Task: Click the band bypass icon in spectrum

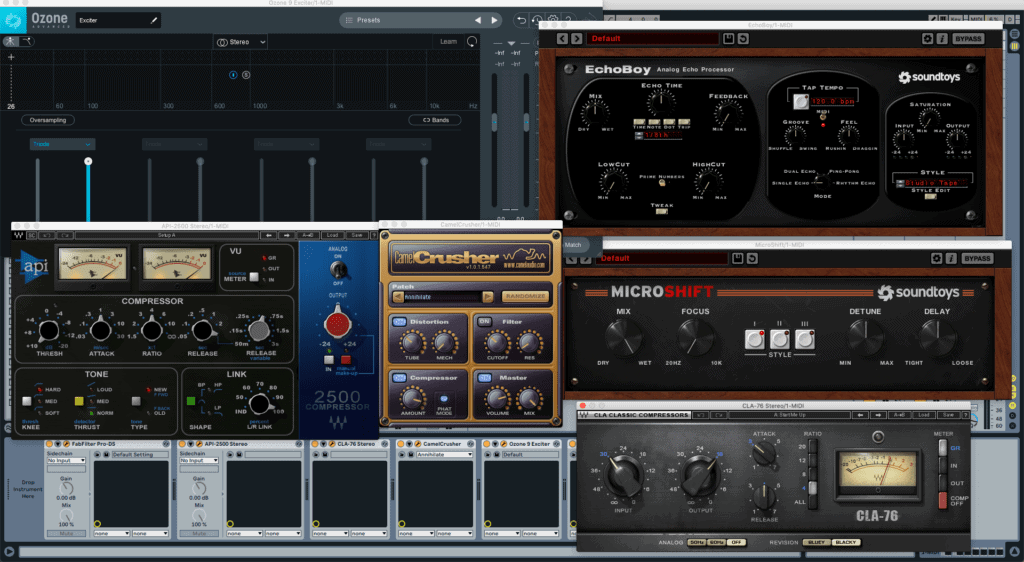Action: [233, 75]
